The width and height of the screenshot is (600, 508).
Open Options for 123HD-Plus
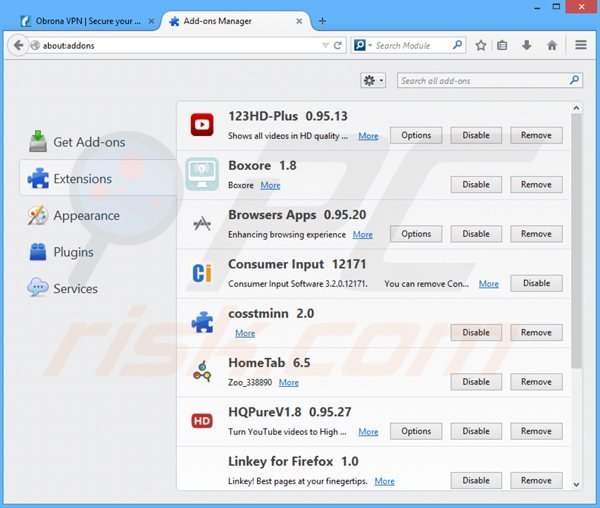click(416, 135)
